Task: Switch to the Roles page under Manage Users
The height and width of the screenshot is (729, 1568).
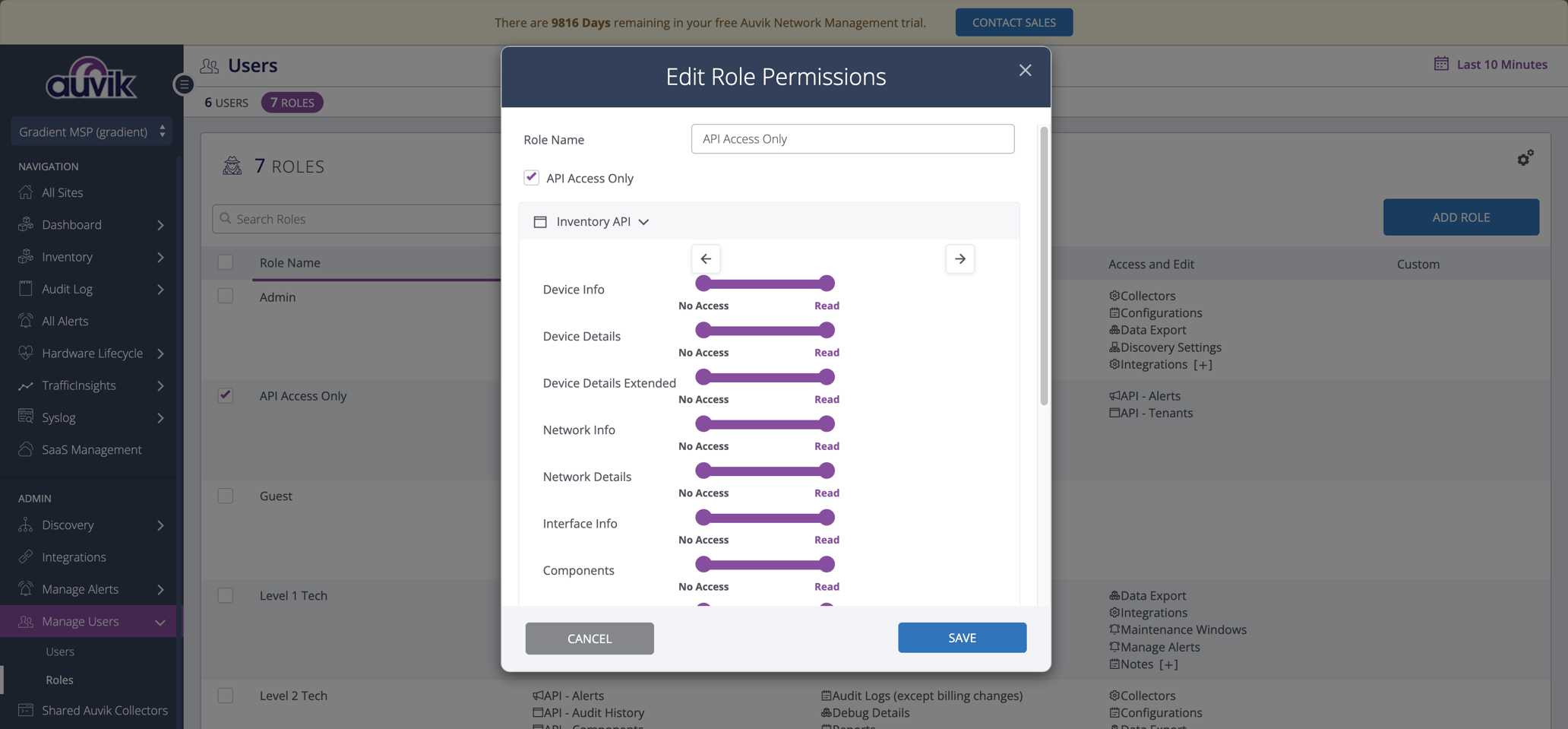Action: (59, 680)
